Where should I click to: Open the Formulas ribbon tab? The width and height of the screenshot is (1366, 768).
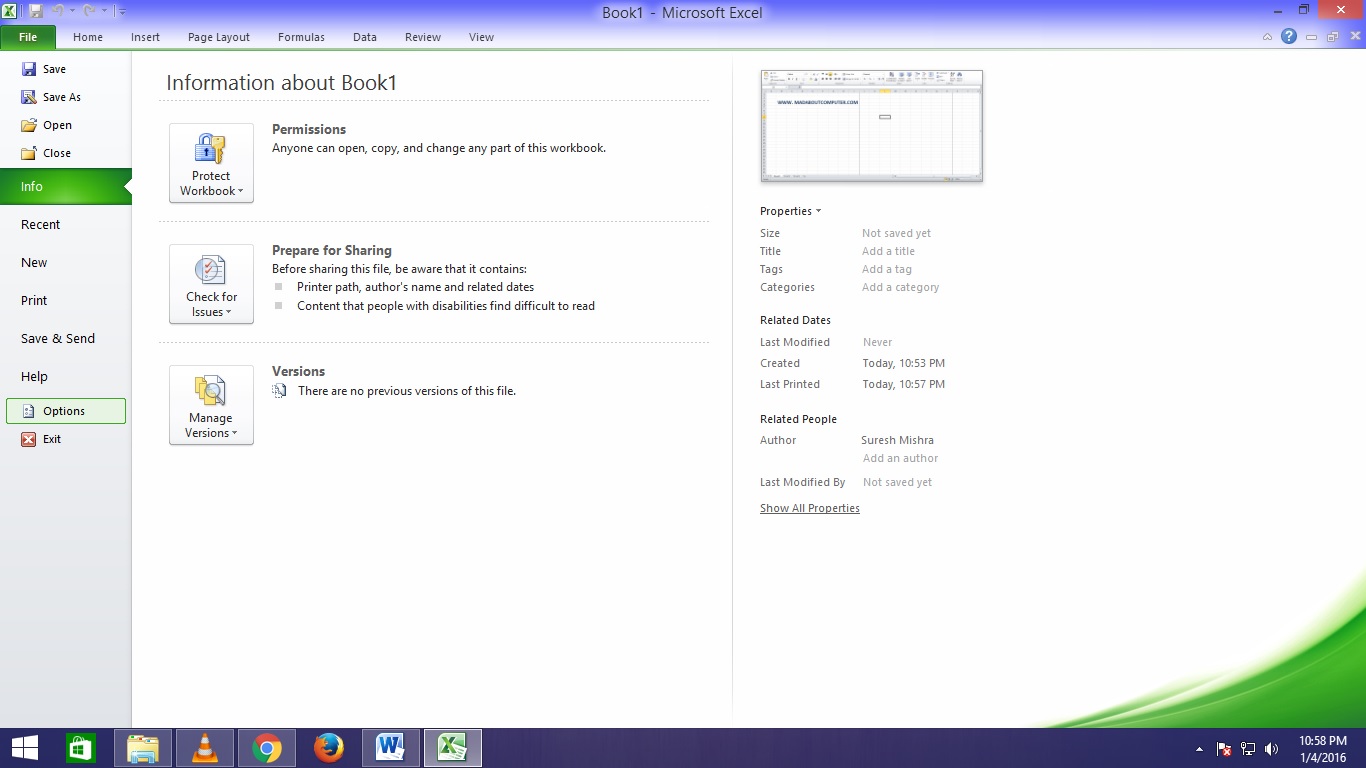[301, 37]
